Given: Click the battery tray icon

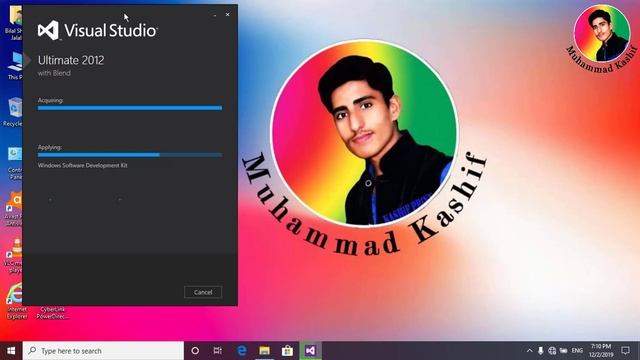Looking at the screenshot, I should tap(564, 351).
